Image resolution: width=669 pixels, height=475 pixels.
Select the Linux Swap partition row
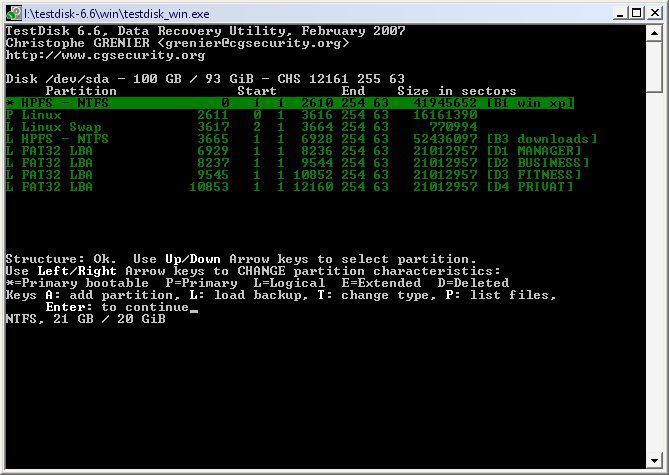click(241, 127)
